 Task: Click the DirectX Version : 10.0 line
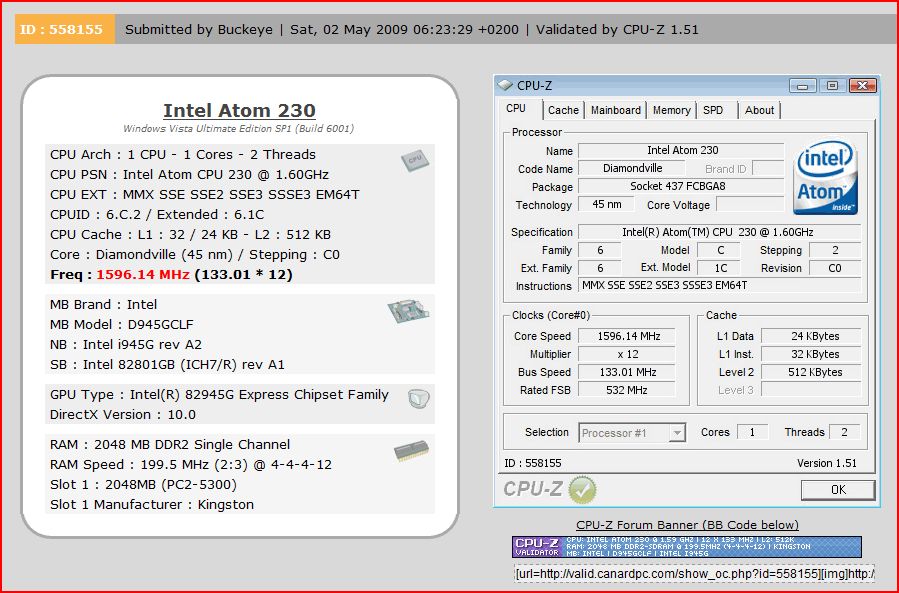click(x=123, y=415)
